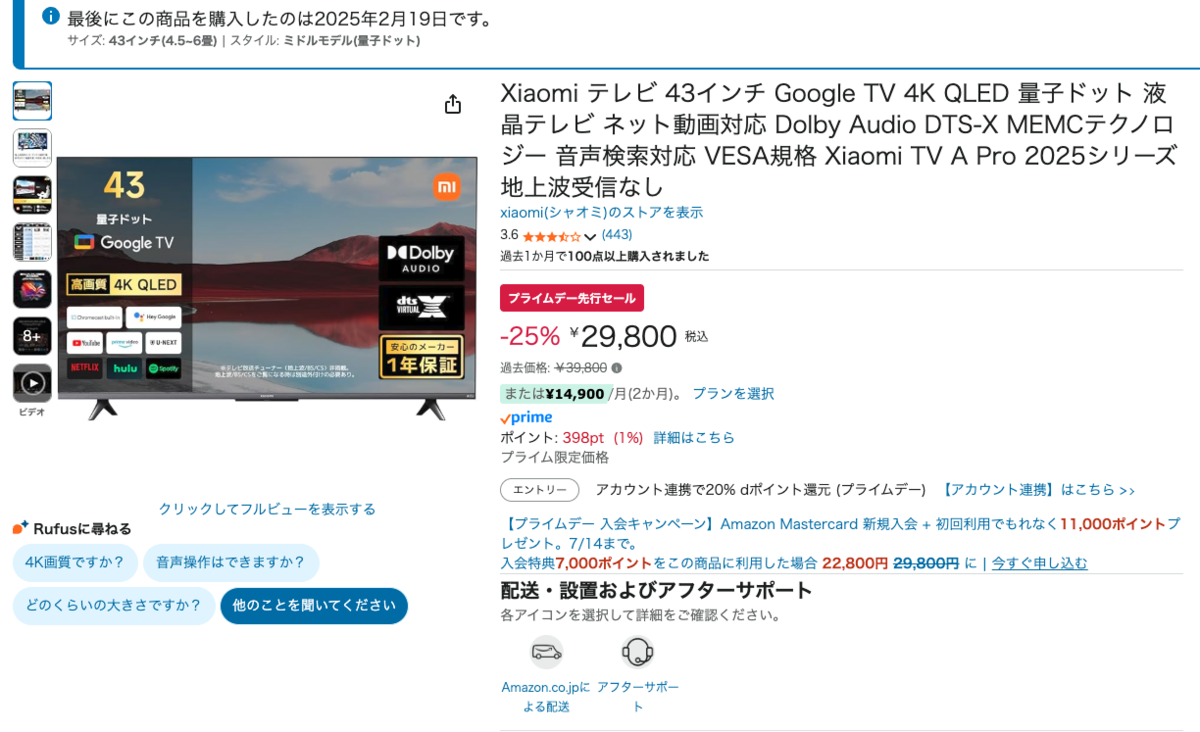Open the 443 reviews link
1200x732 pixels.
tap(616, 235)
